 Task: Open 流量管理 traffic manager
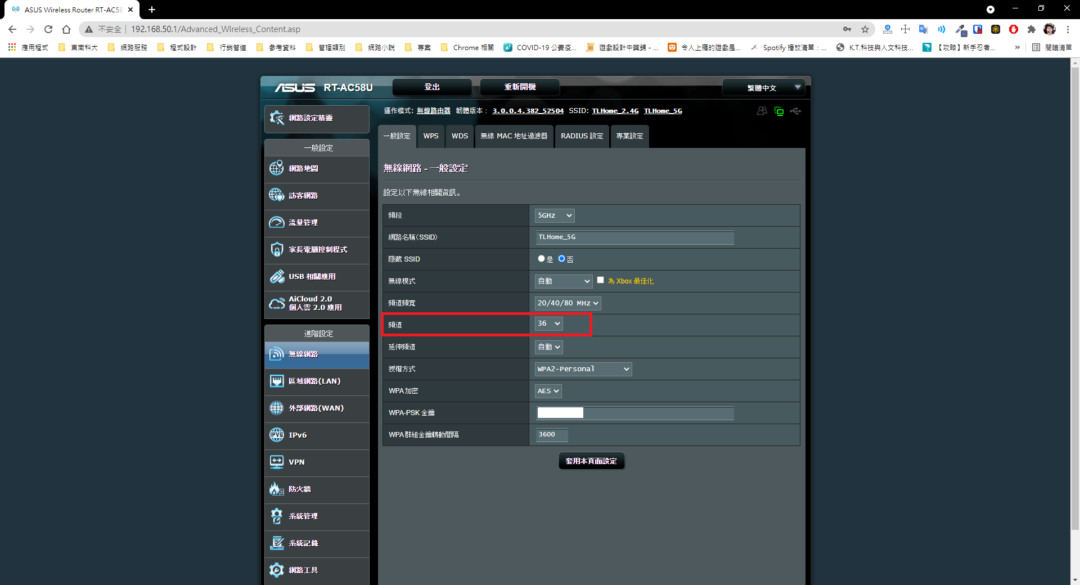coord(317,223)
